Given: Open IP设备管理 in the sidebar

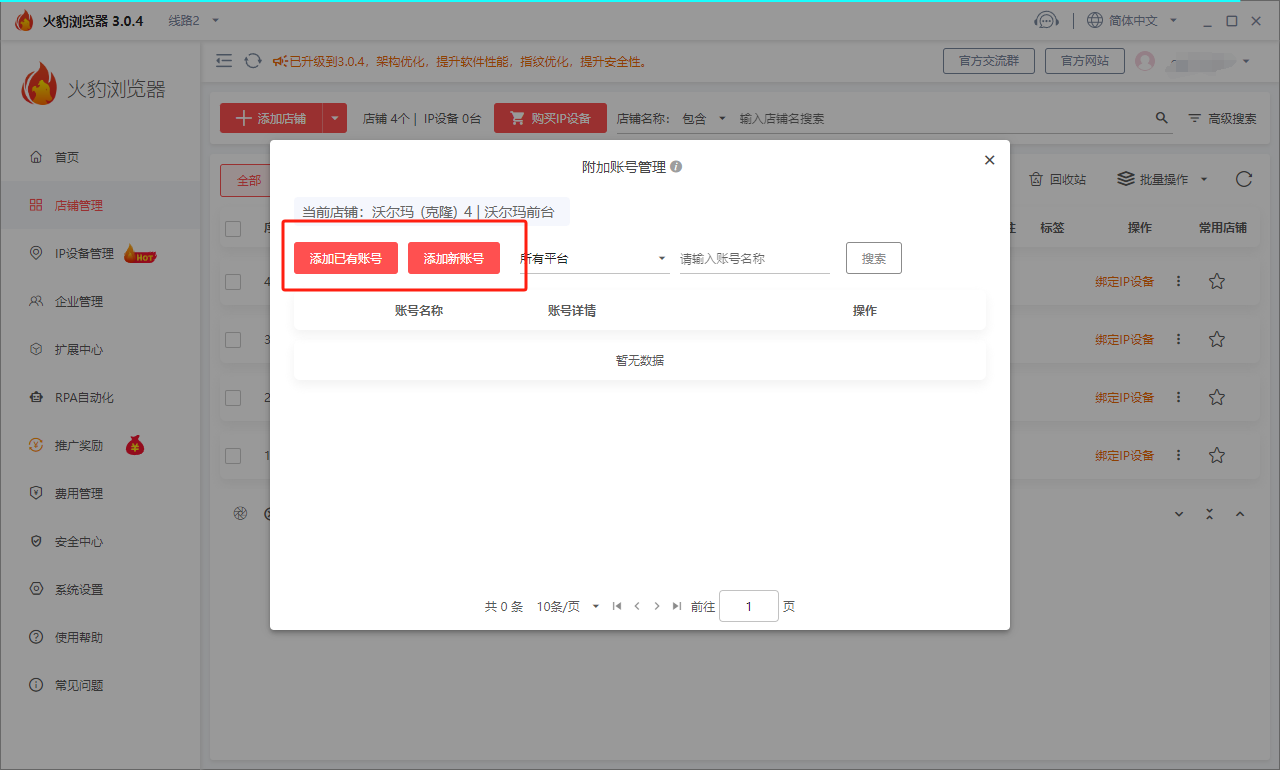Looking at the screenshot, I should (84, 254).
